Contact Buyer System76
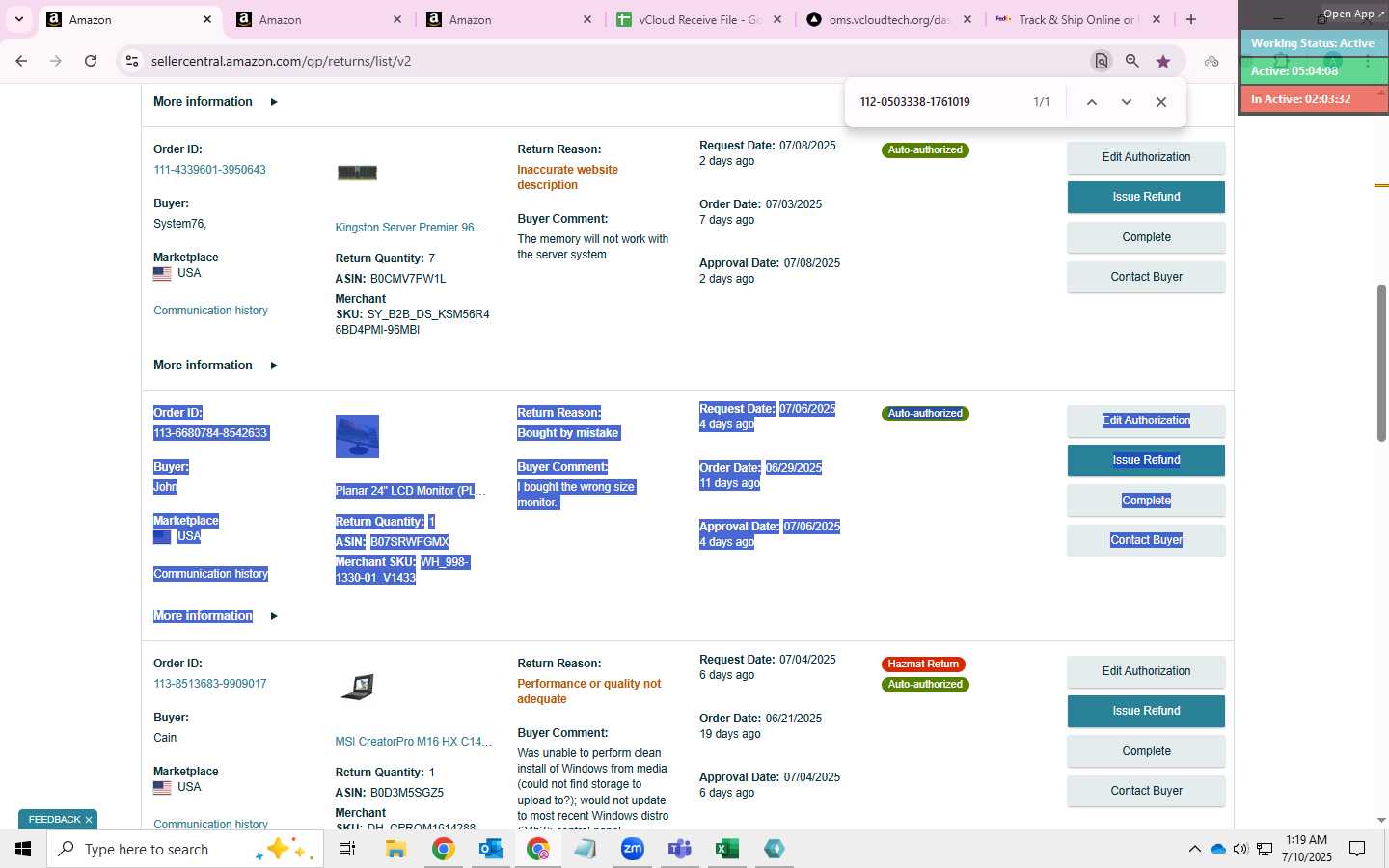This screenshot has width=1389, height=868. [1146, 277]
